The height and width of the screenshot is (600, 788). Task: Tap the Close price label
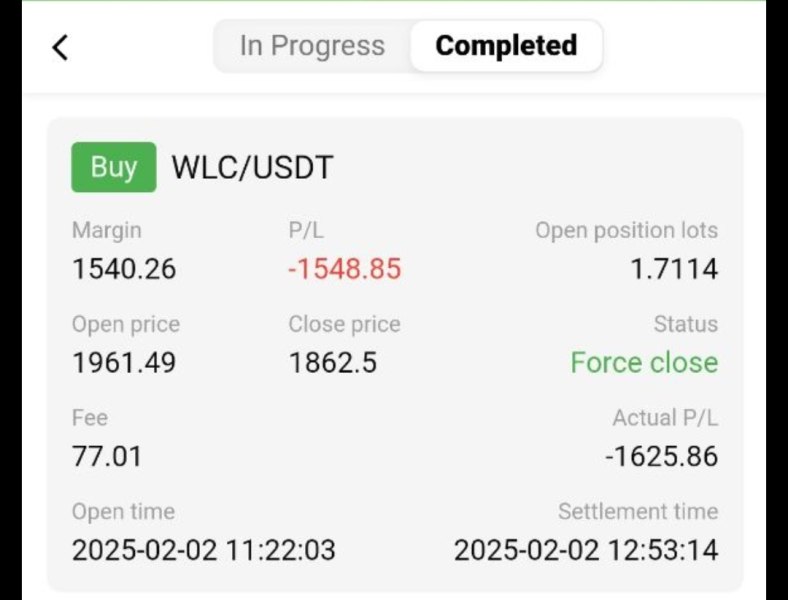pos(344,324)
